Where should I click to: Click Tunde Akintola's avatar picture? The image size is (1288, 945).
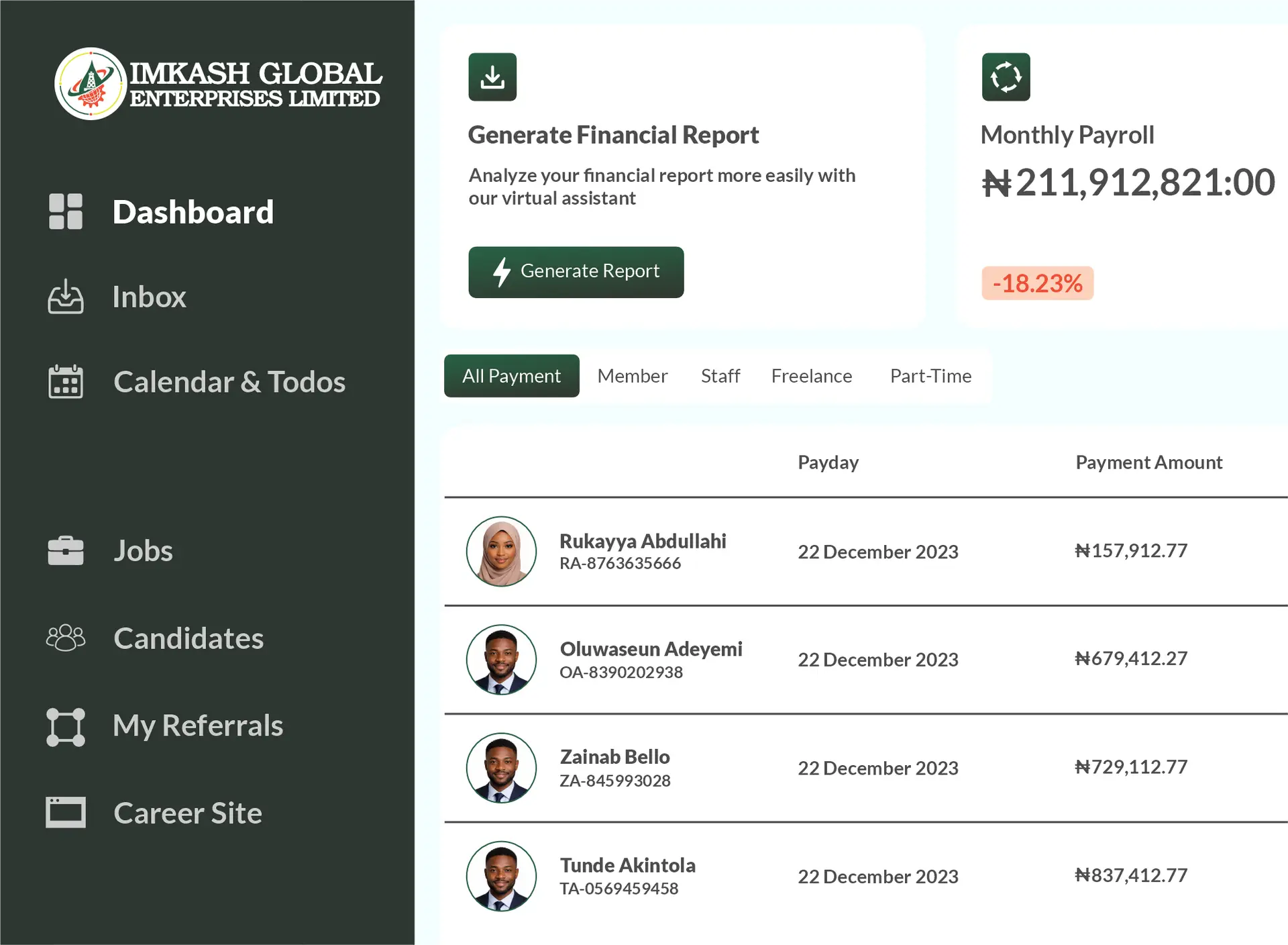[x=501, y=876]
